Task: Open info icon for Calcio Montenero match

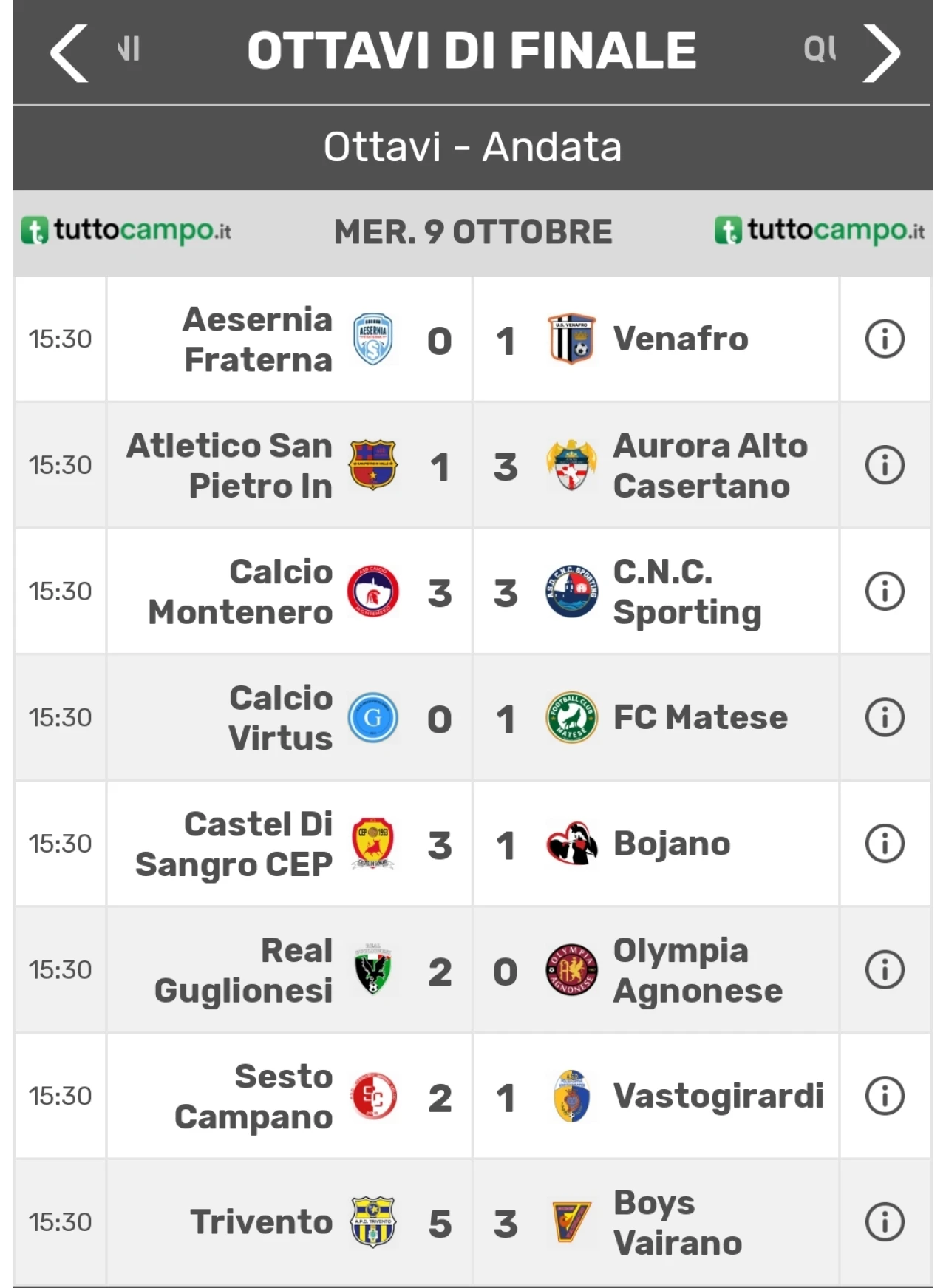Action: click(x=884, y=592)
